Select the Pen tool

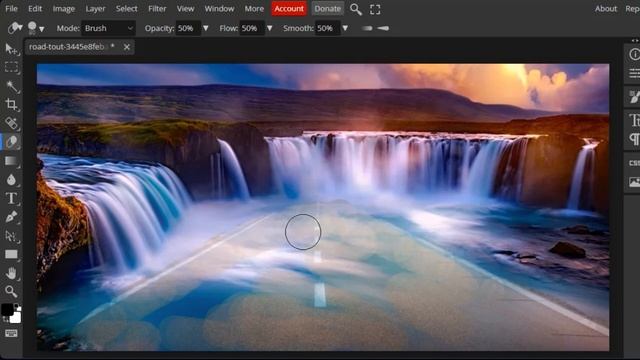tap(11, 217)
